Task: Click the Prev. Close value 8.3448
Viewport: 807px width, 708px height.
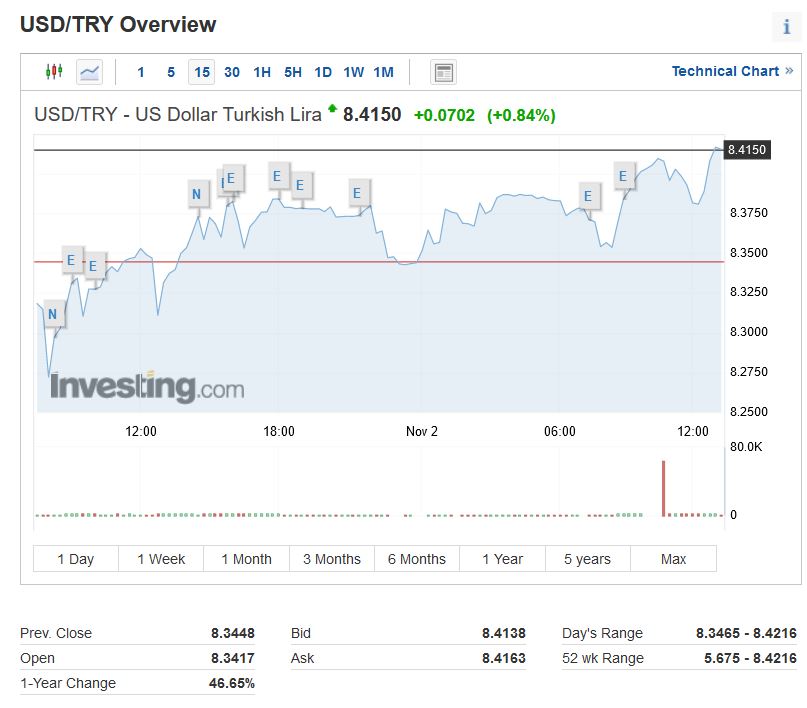Action: [x=233, y=633]
